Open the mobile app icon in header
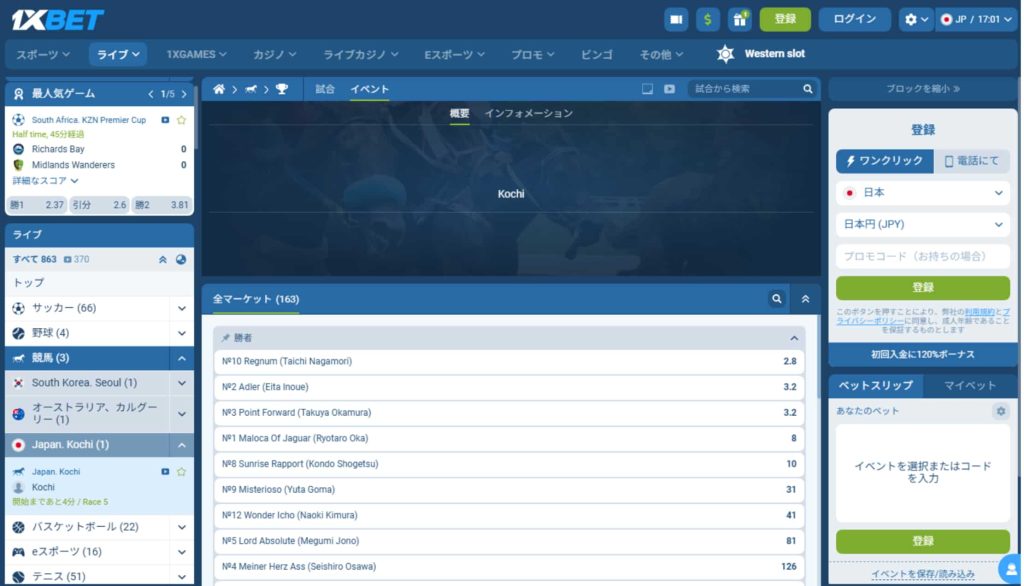 (676, 20)
